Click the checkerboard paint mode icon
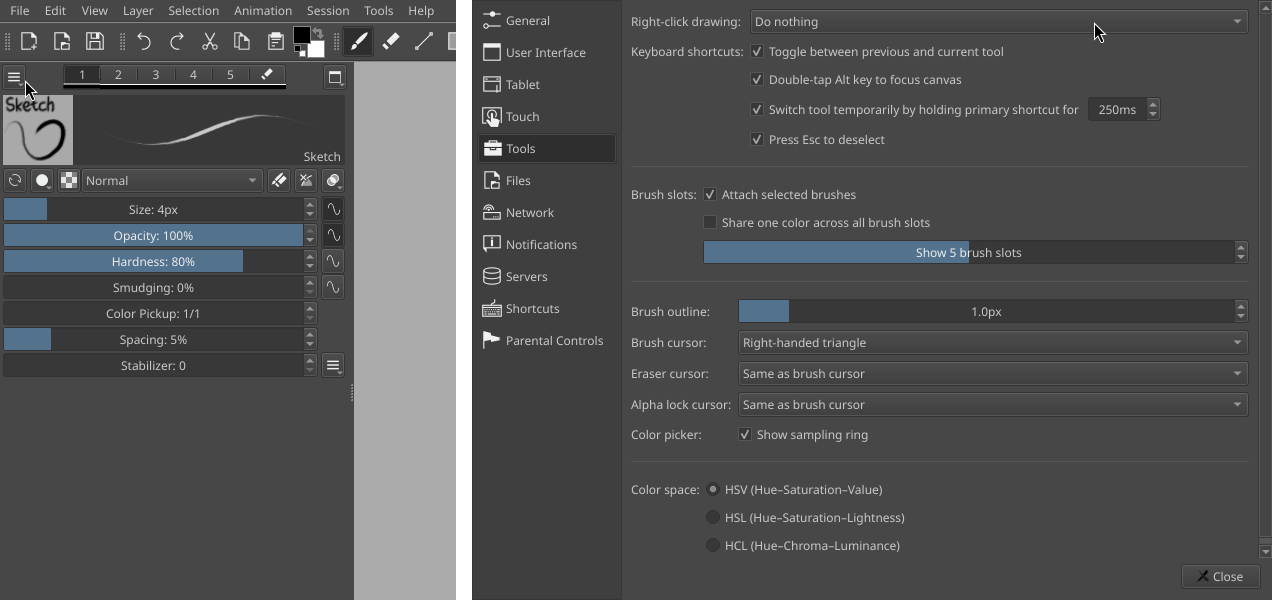The image size is (1272, 600). tap(69, 181)
